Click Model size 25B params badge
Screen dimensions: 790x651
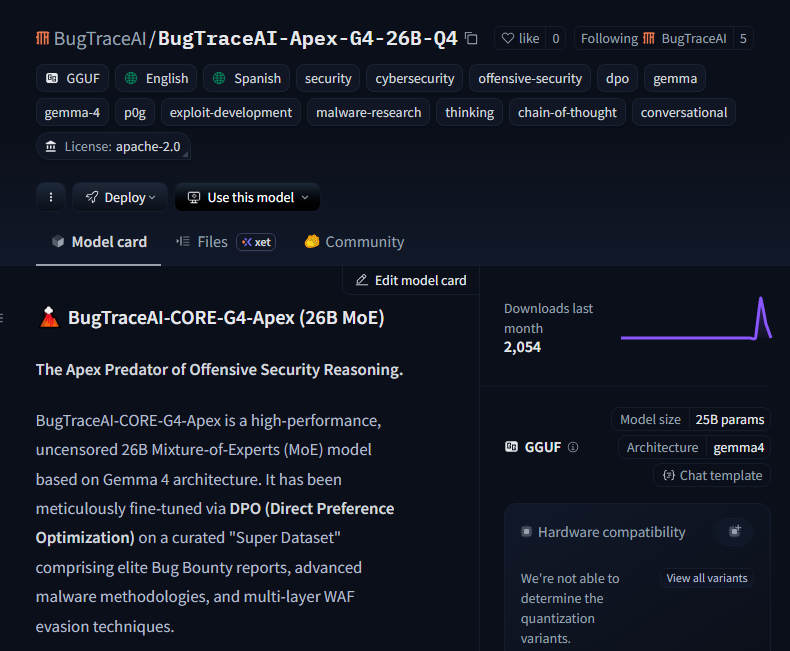click(x=691, y=419)
